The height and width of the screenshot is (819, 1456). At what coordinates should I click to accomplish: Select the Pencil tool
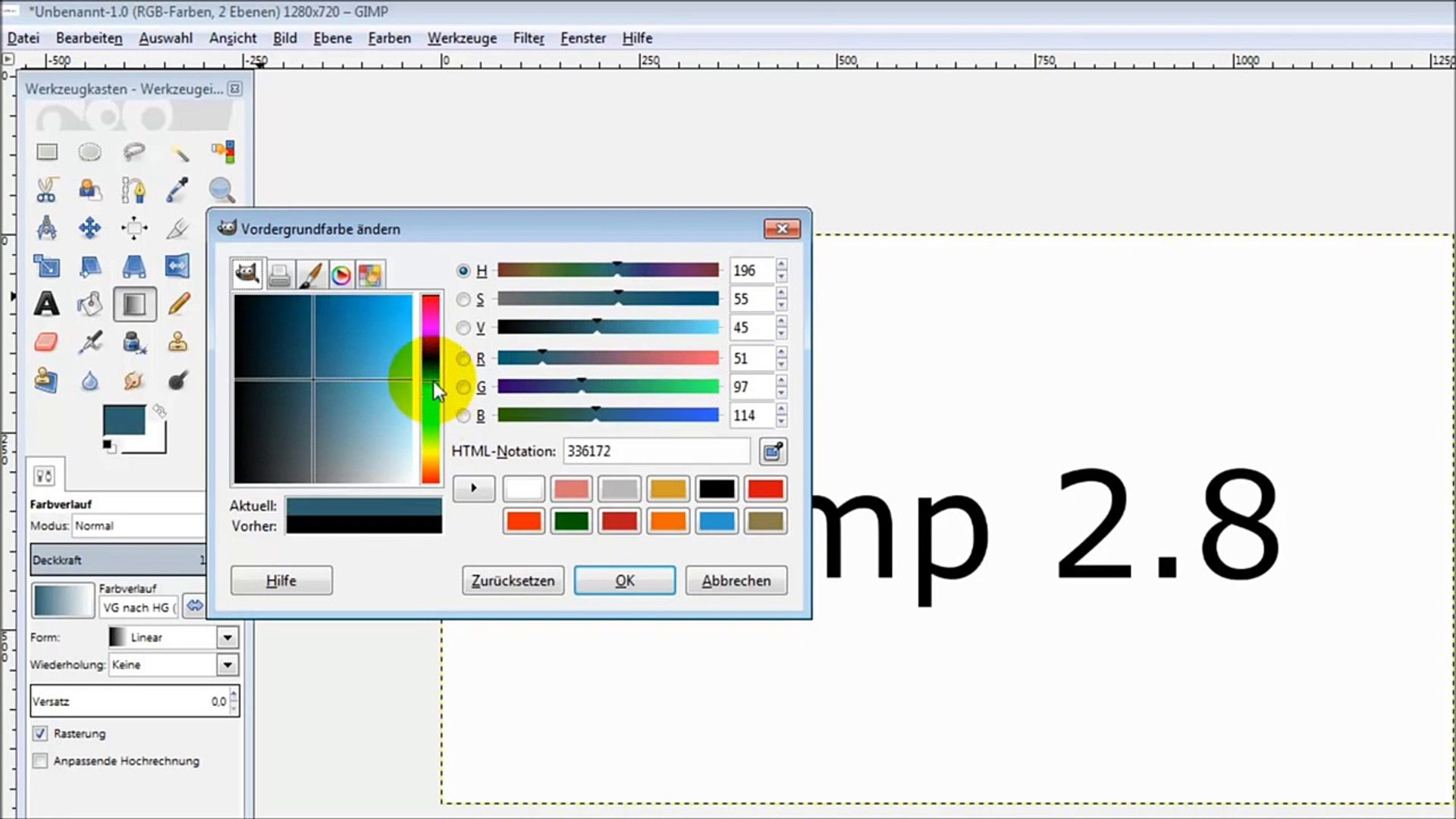(x=179, y=304)
